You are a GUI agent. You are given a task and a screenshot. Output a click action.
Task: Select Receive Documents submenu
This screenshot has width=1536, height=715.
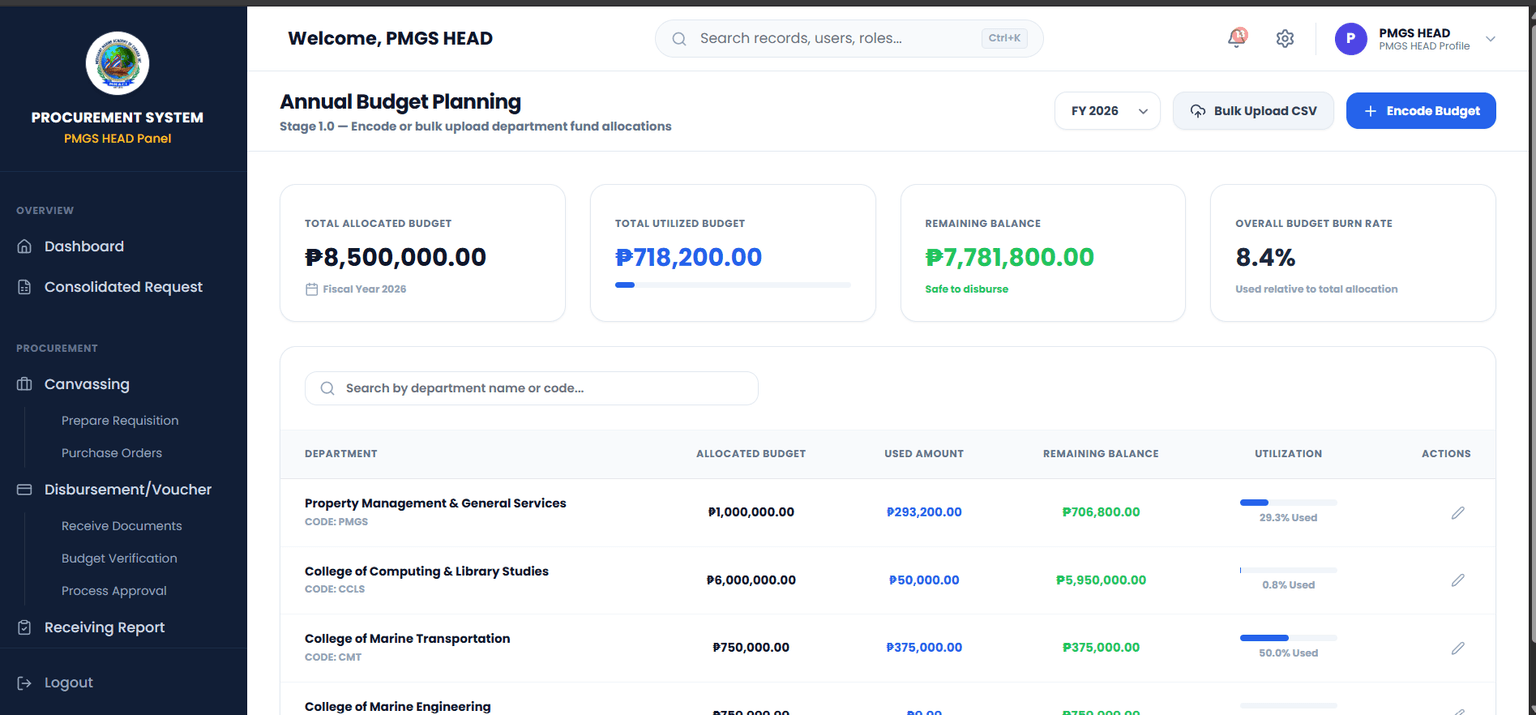click(x=122, y=526)
